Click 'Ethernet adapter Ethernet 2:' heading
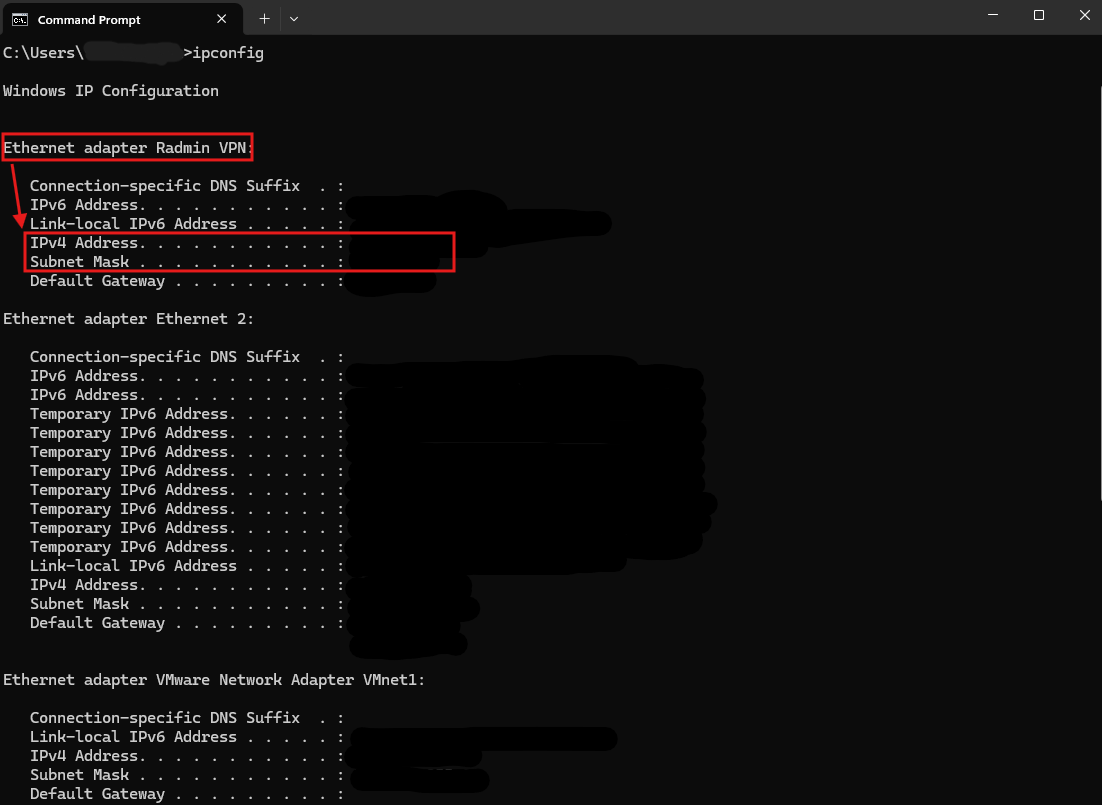This screenshot has height=805, width=1102. click(x=128, y=318)
